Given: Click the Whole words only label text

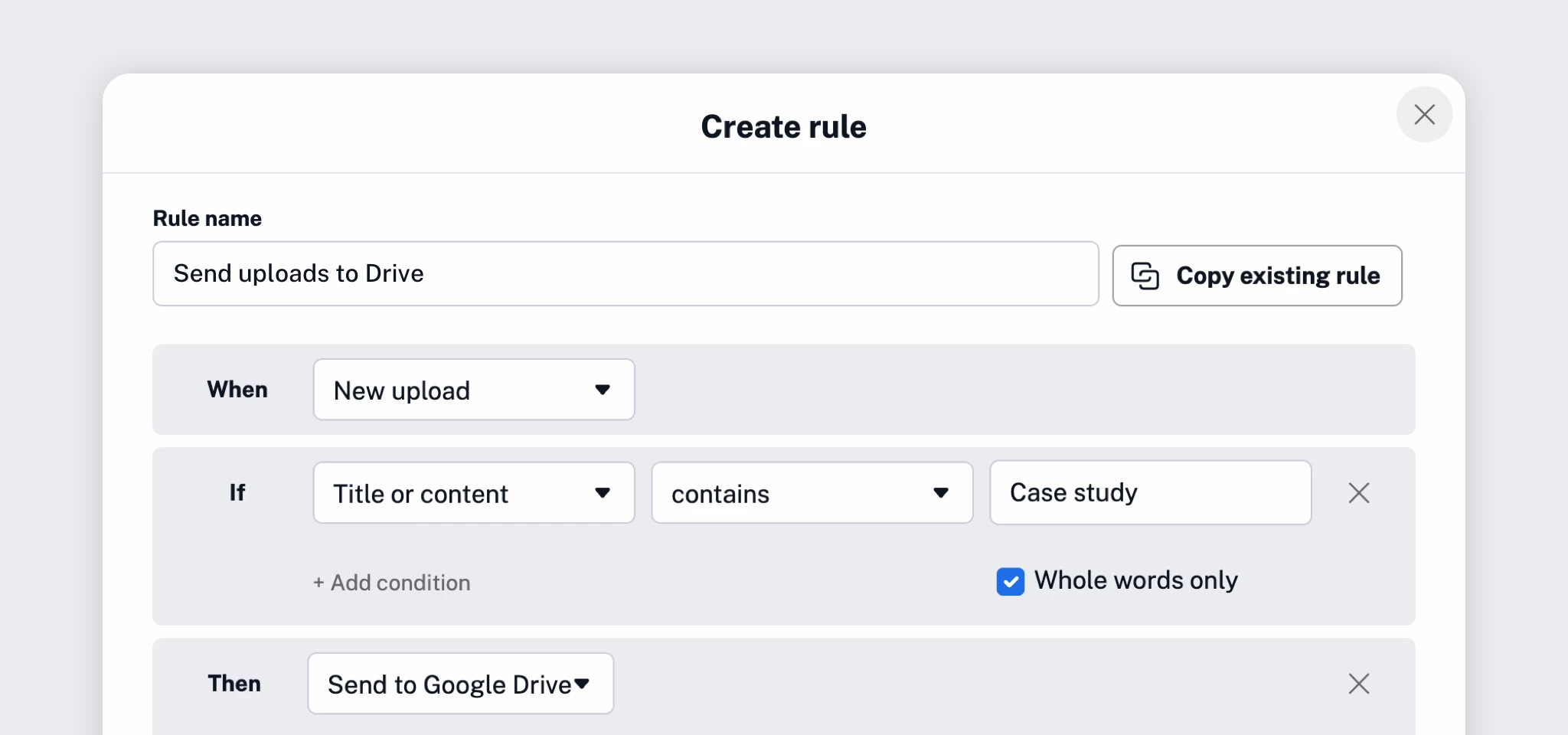Looking at the screenshot, I should coord(1135,580).
